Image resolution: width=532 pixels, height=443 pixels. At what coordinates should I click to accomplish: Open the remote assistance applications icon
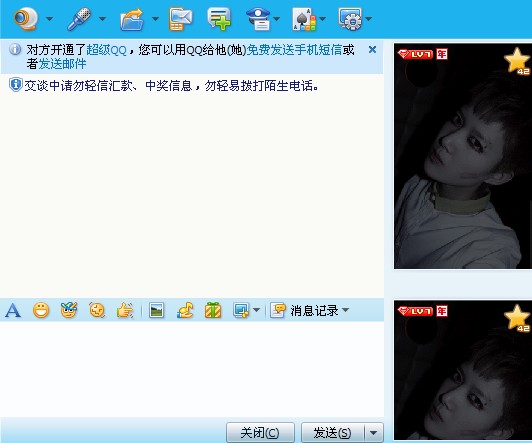[350, 19]
